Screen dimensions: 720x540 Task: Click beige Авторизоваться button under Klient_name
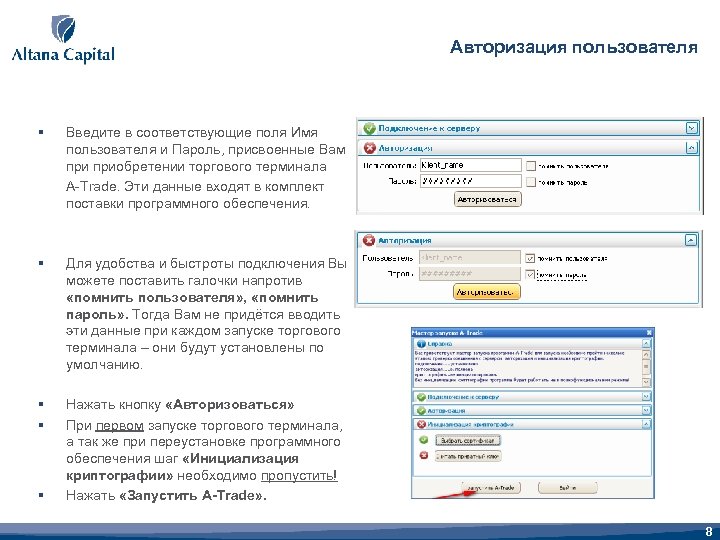488,199
